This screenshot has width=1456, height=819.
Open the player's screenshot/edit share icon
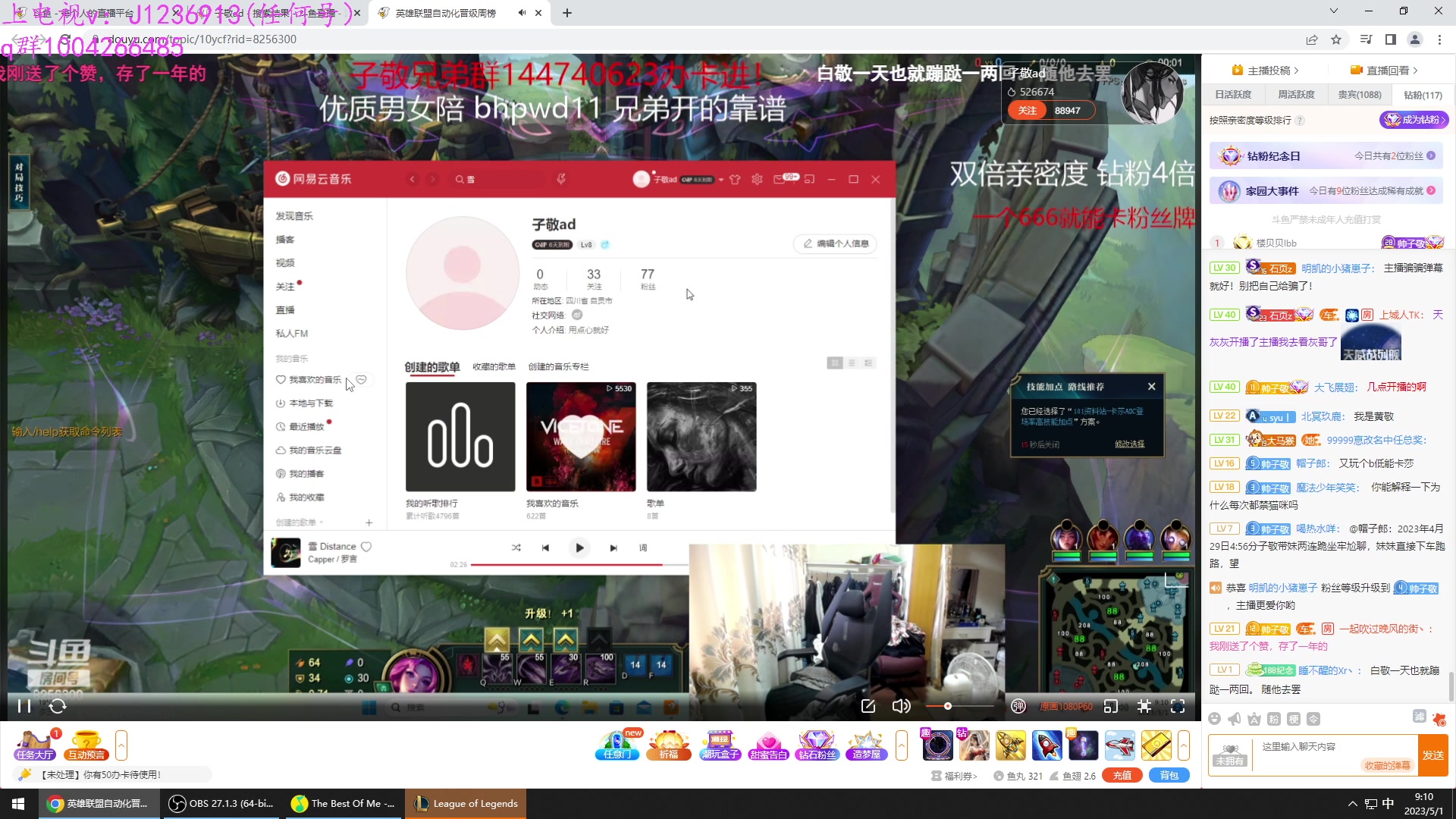point(868,706)
